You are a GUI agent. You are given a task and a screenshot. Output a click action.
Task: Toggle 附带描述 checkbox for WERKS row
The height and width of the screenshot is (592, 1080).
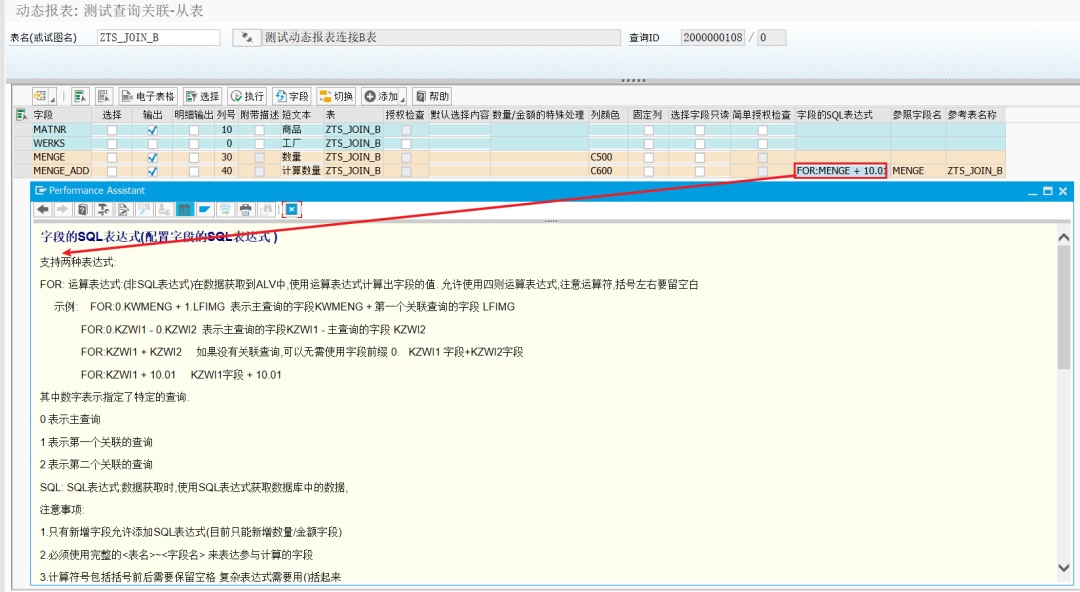tap(259, 143)
